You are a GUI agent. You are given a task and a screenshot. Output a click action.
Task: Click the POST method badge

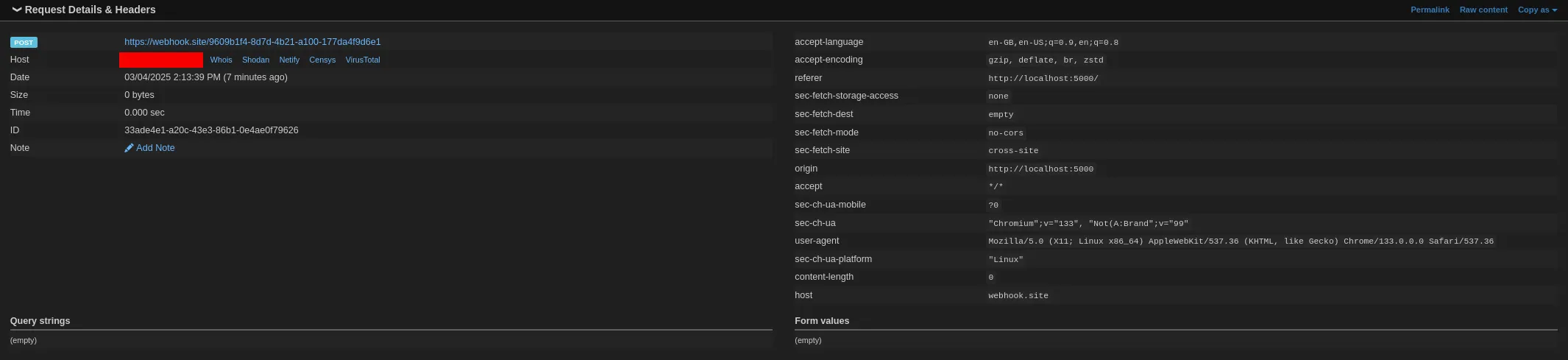tap(24, 43)
